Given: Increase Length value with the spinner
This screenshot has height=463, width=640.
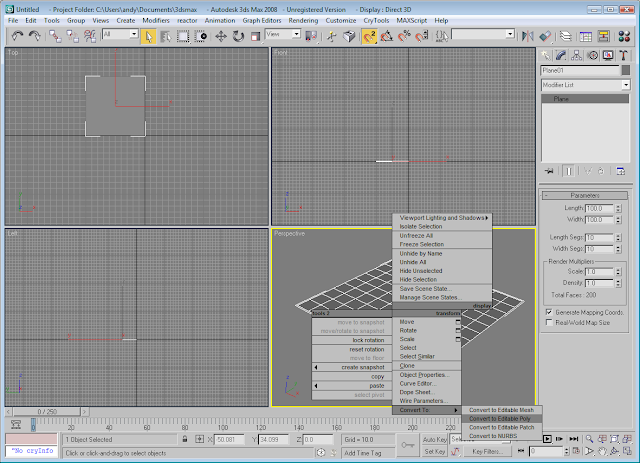Looking at the screenshot, I should pos(618,206).
